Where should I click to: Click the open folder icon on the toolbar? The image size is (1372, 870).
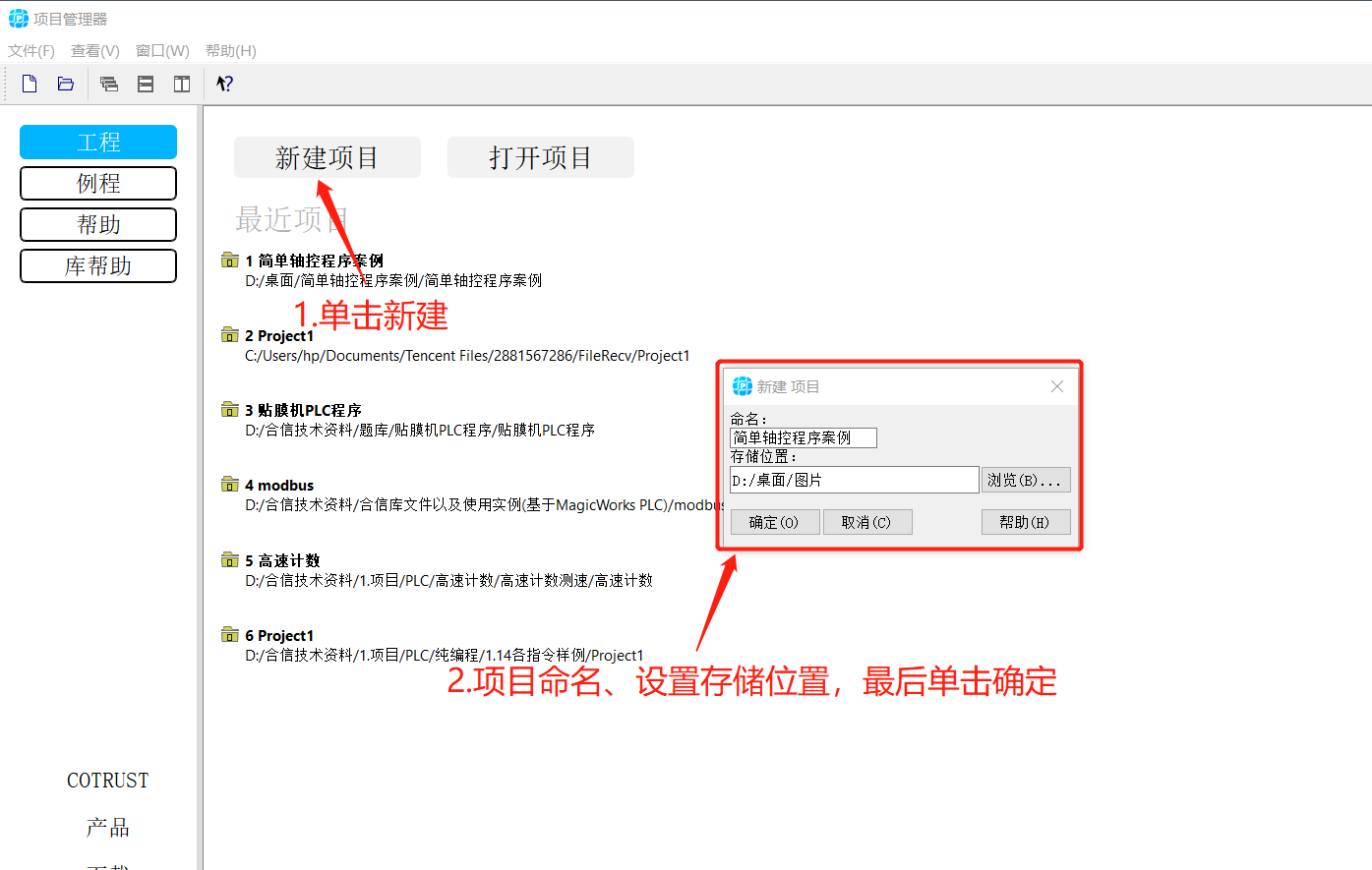pos(65,84)
